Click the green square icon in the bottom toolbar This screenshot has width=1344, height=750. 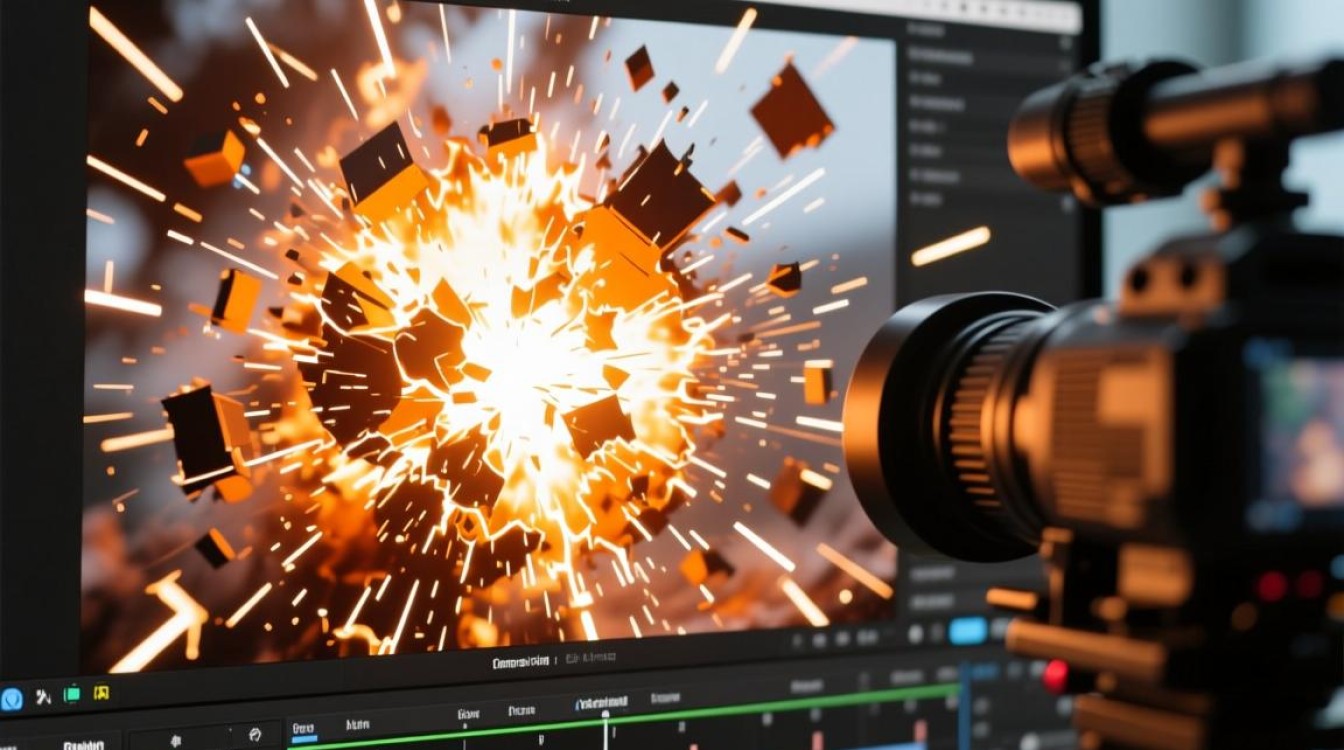tap(72, 694)
